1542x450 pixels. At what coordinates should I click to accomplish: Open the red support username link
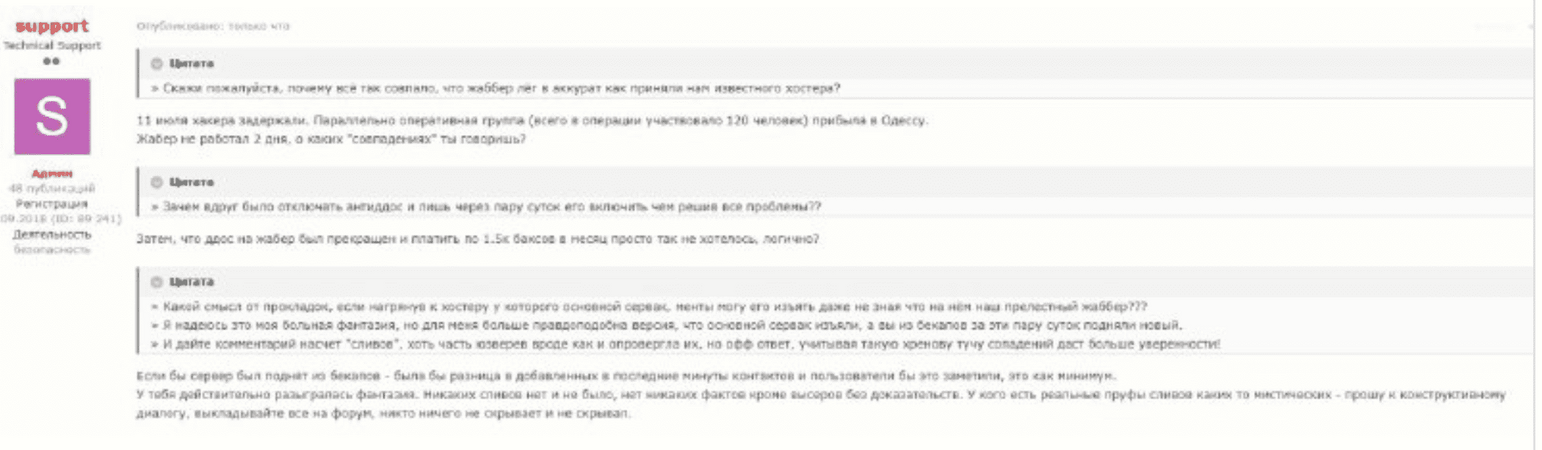[x=51, y=26]
